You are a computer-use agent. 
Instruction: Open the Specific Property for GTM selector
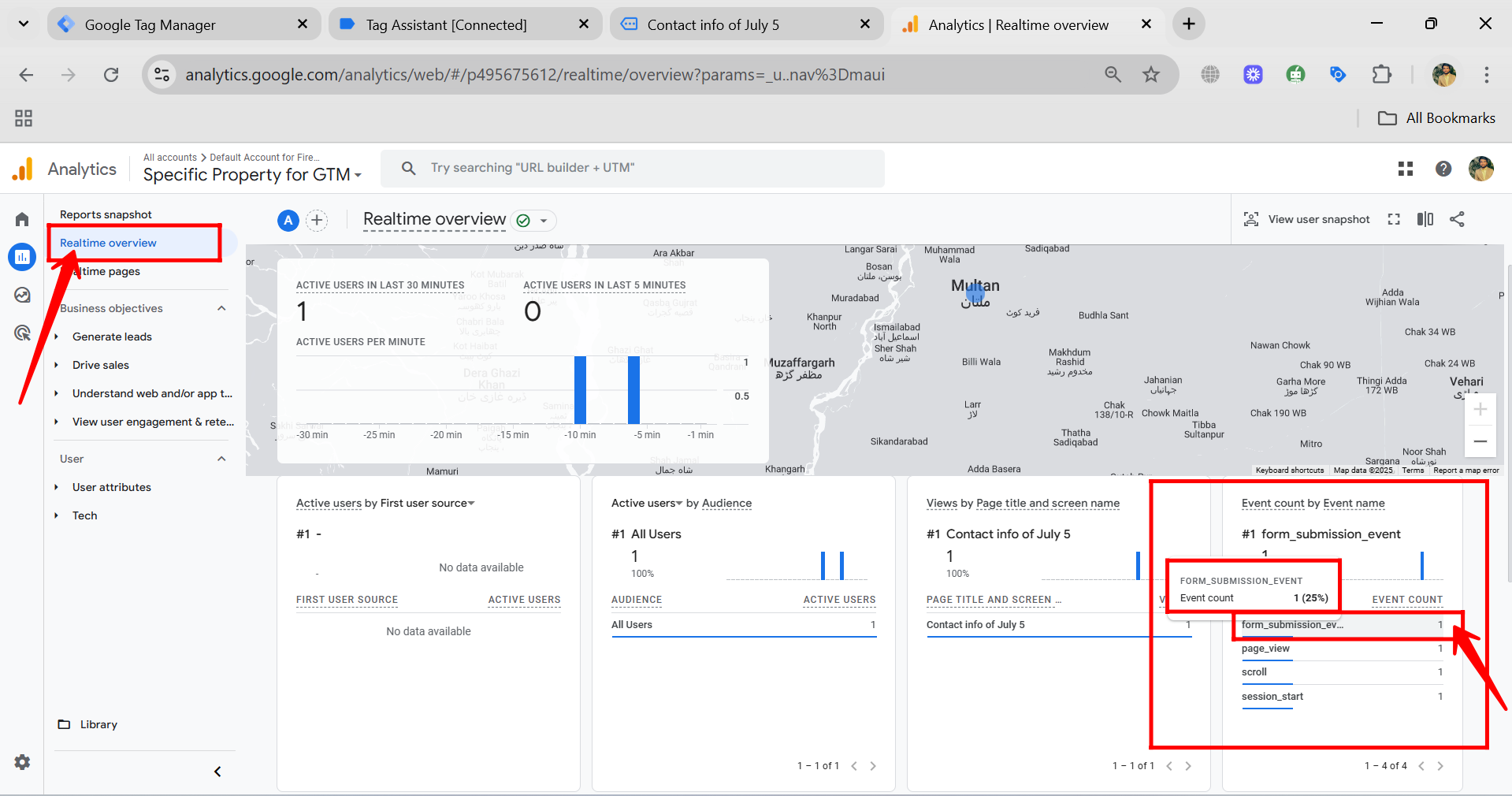point(252,175)
